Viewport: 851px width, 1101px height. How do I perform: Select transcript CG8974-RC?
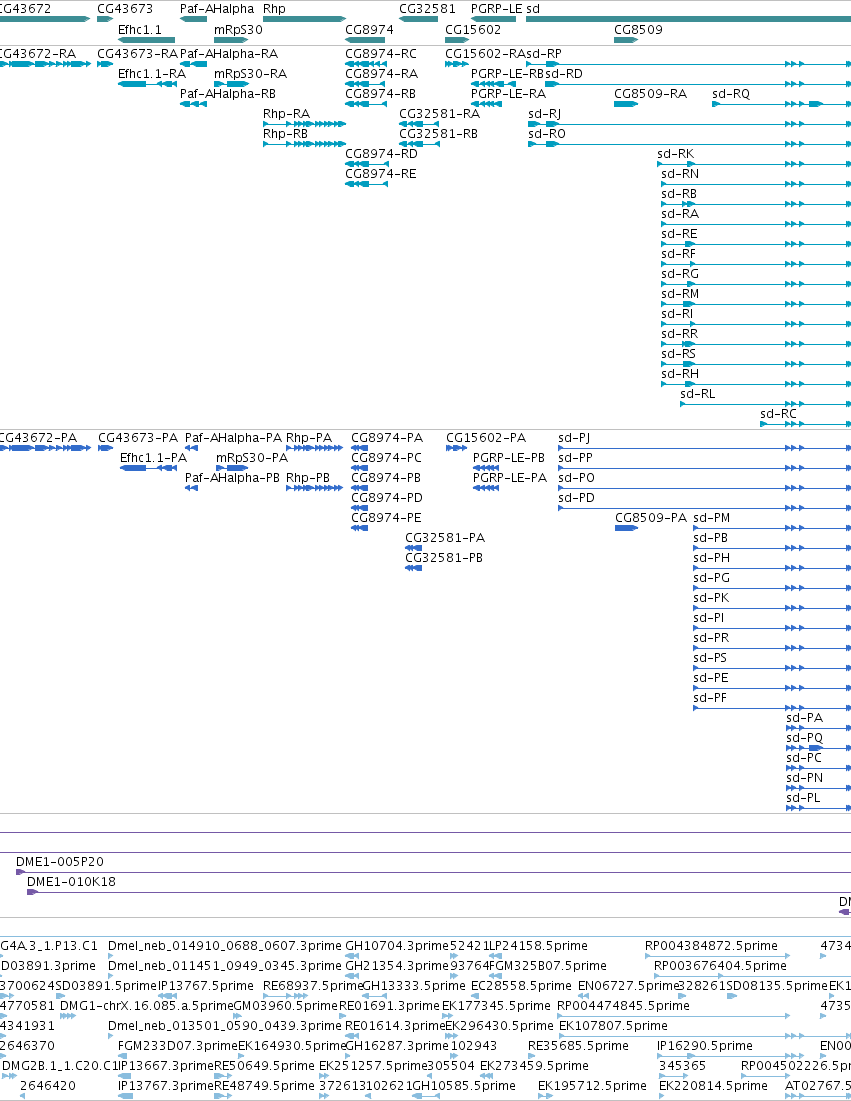click(381, 54)
